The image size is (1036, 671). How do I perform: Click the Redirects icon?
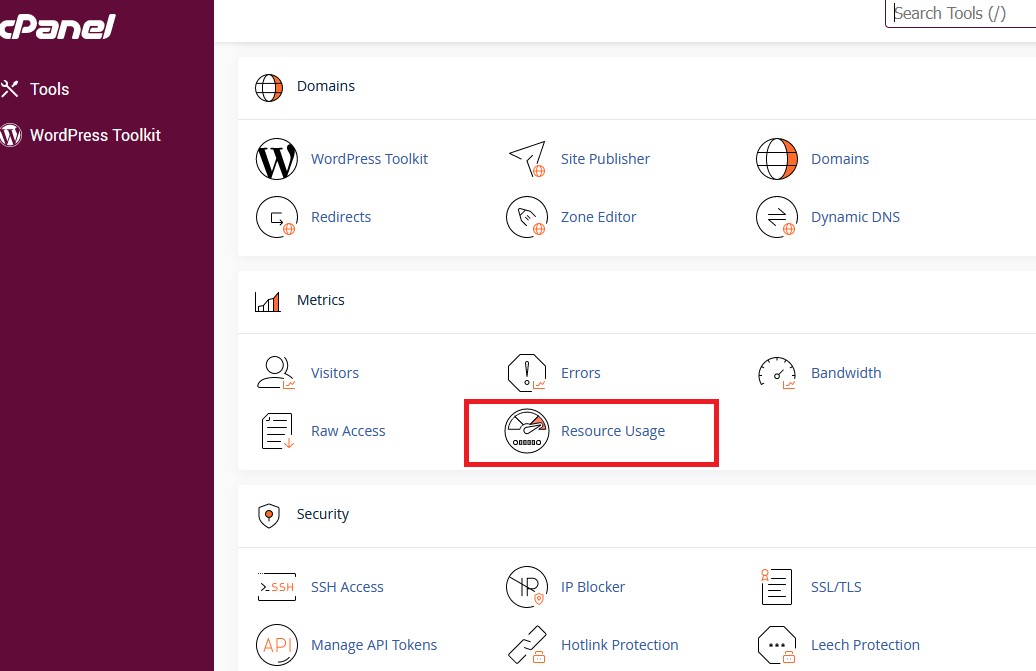pos(277,217)
